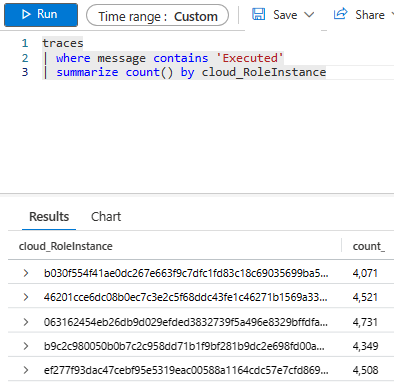
Task: Sort by count_ column header
Action: [x=369, y=246]
